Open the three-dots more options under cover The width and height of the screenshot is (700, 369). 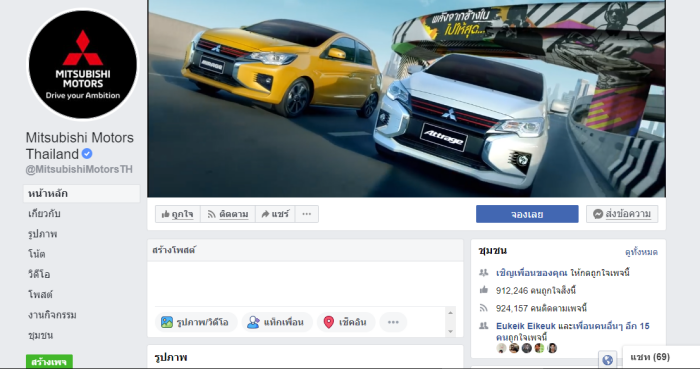[307, 214]
